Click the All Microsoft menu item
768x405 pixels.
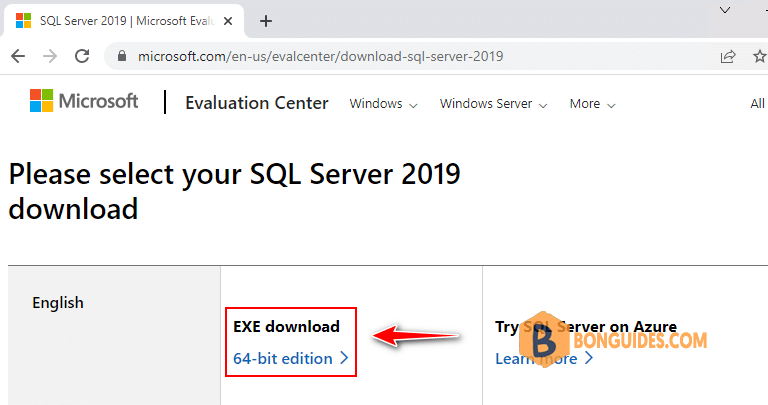coord(759,104)
